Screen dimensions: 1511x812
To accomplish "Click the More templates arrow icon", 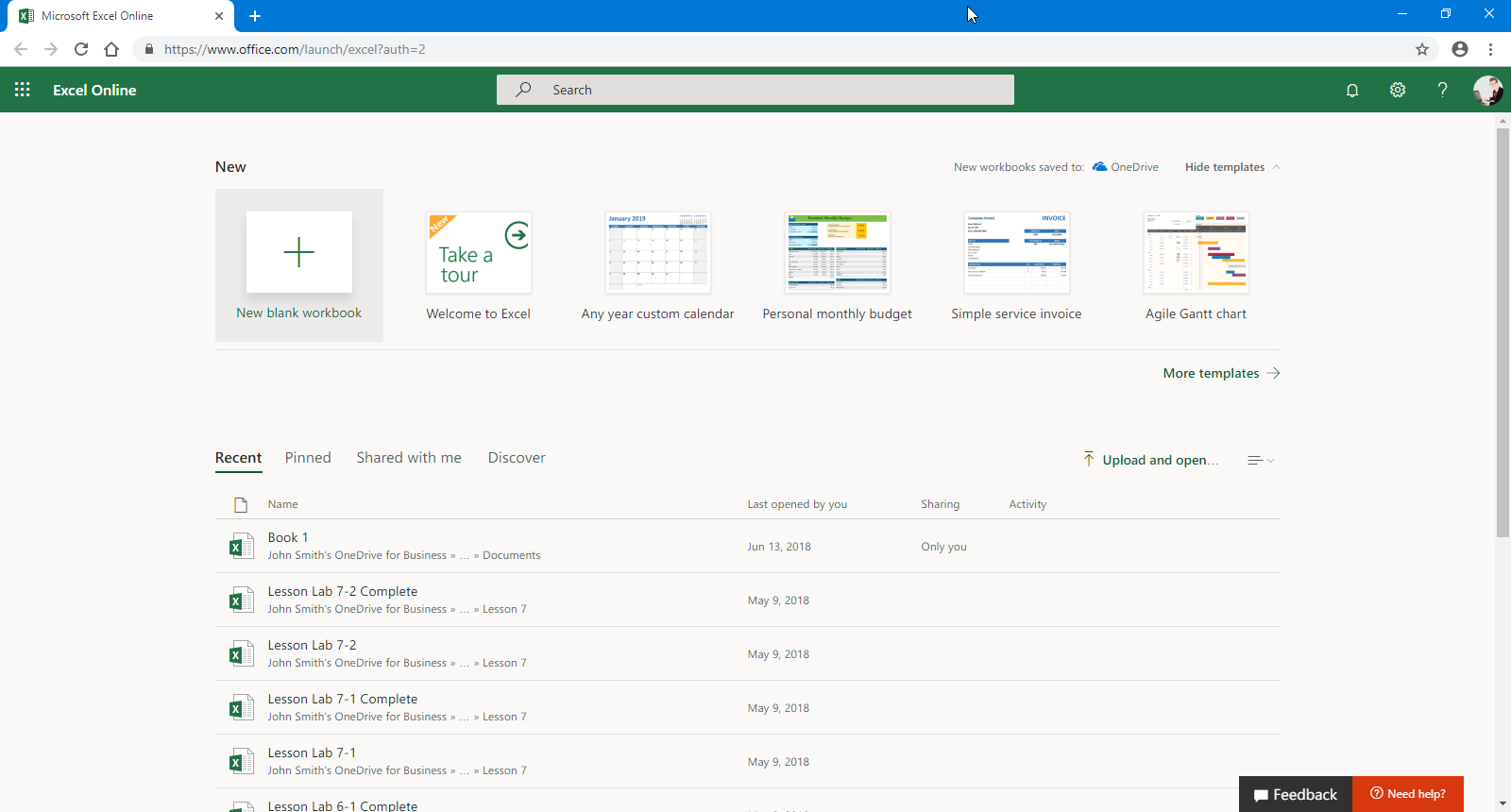I will 1273,373.
